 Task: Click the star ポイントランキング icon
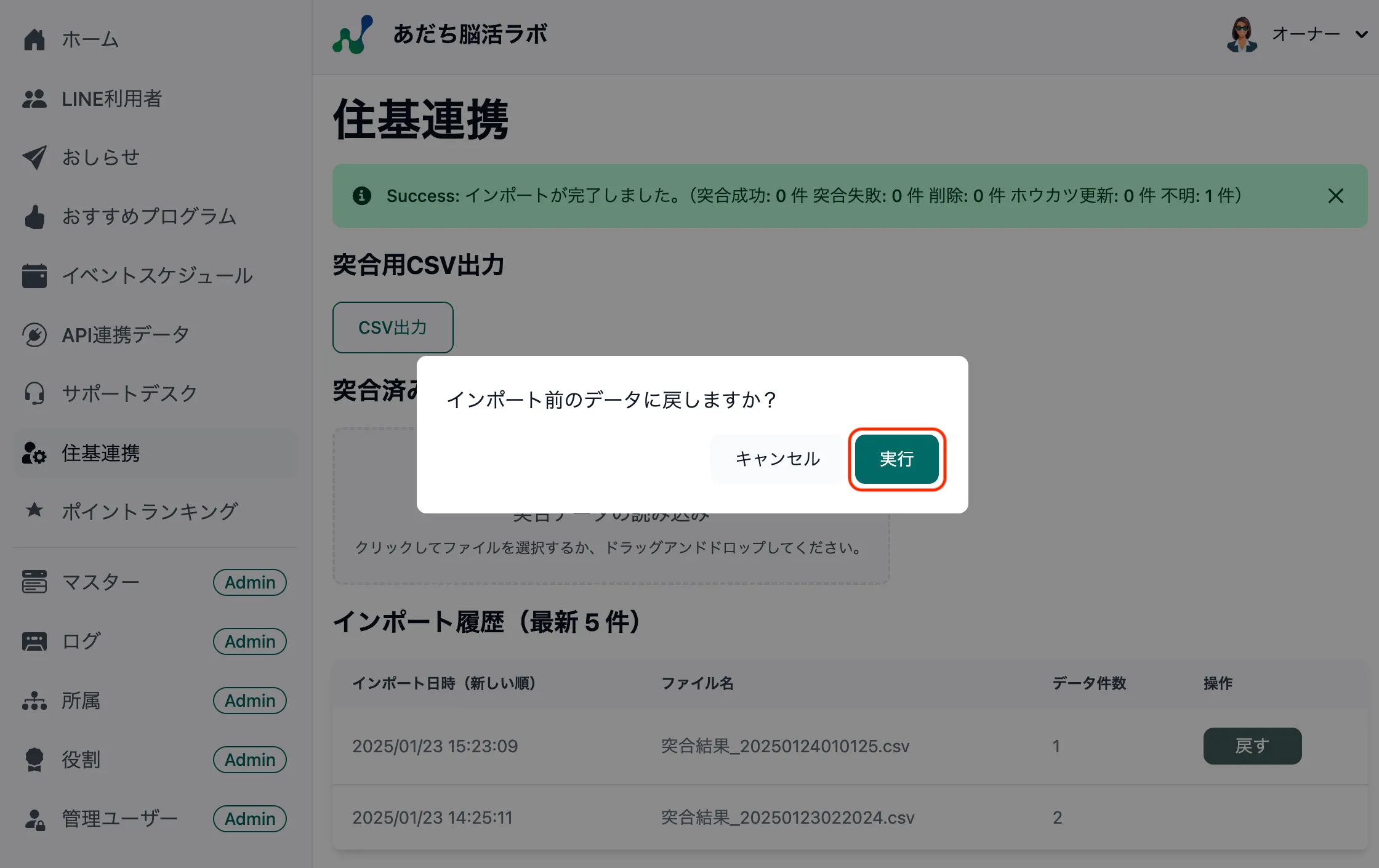(34, 510)
